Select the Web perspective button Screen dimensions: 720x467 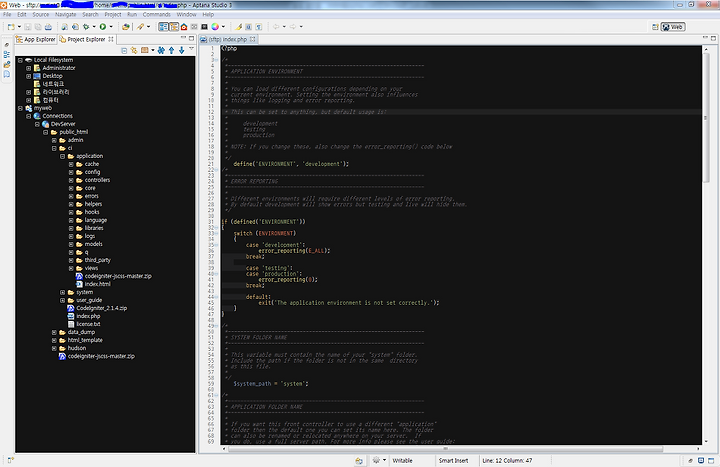point(673,27)
